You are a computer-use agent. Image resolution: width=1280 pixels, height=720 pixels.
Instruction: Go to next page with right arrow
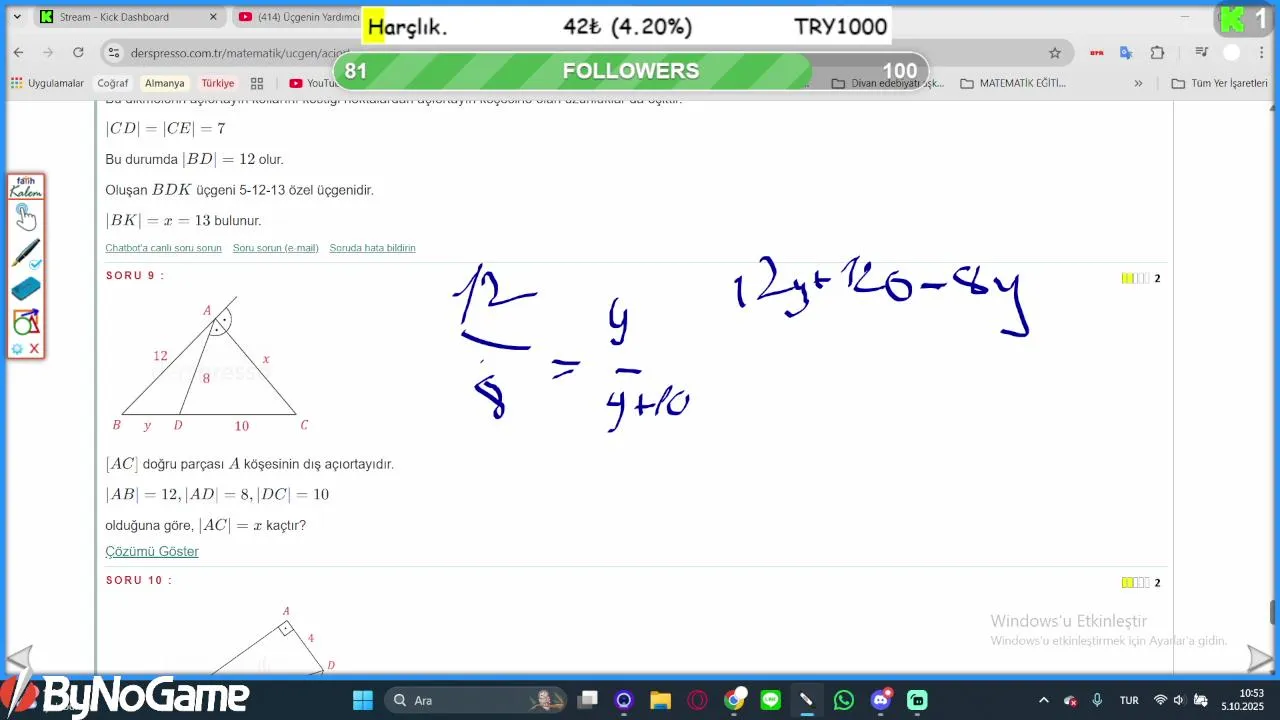tap(1260, 658)
